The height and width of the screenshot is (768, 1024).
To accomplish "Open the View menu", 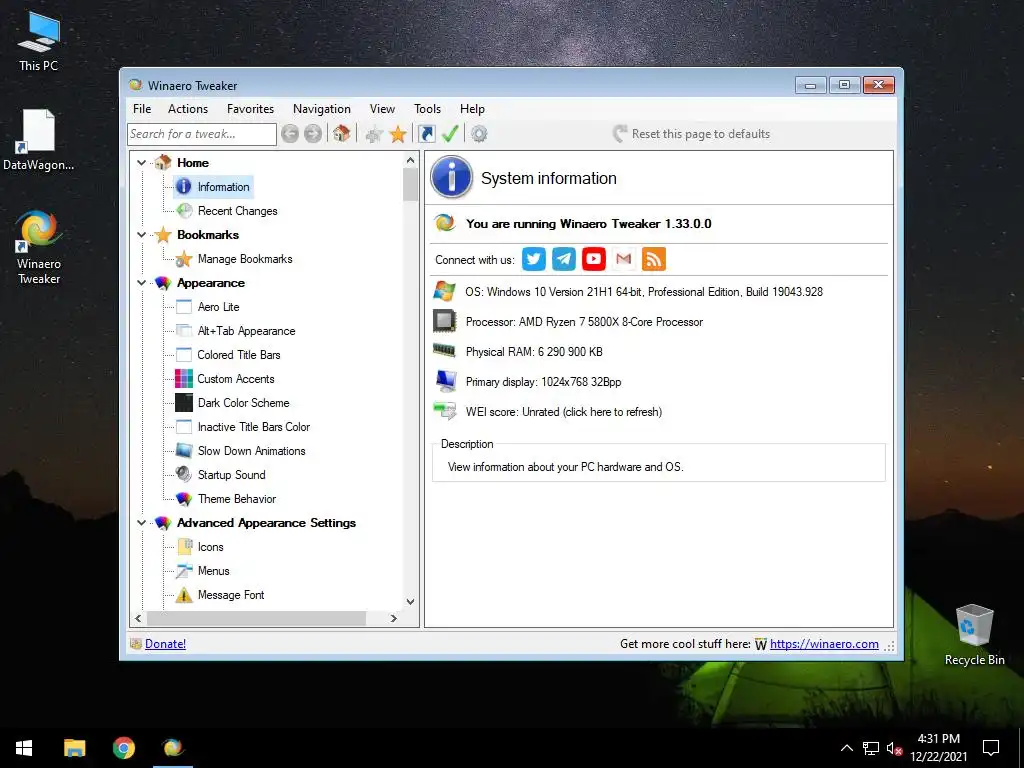I will tap(382, 109).
